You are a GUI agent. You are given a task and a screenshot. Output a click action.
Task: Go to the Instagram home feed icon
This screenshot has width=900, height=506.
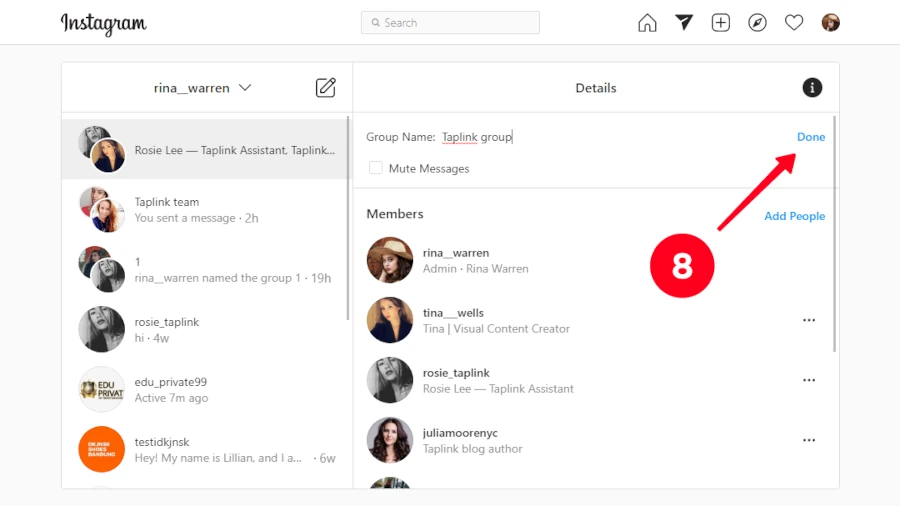click(x=648, y=22)
